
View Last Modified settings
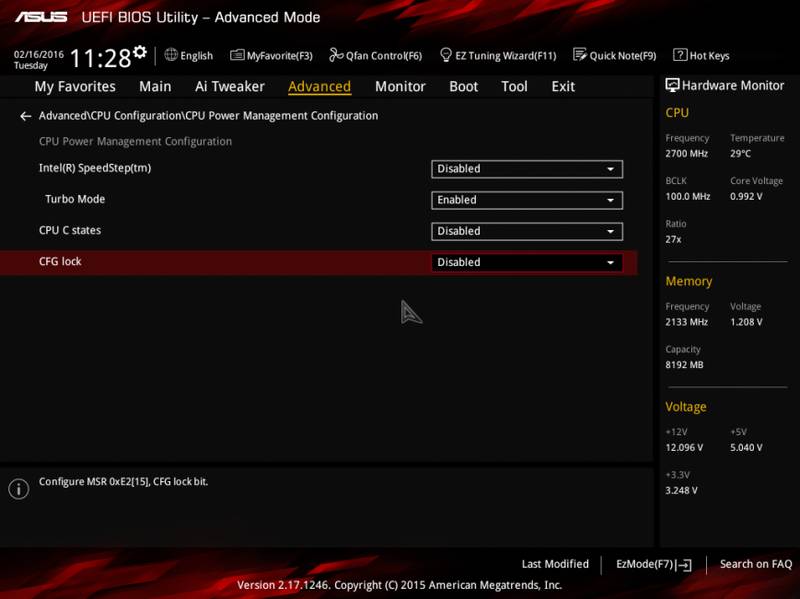(555, 564)
